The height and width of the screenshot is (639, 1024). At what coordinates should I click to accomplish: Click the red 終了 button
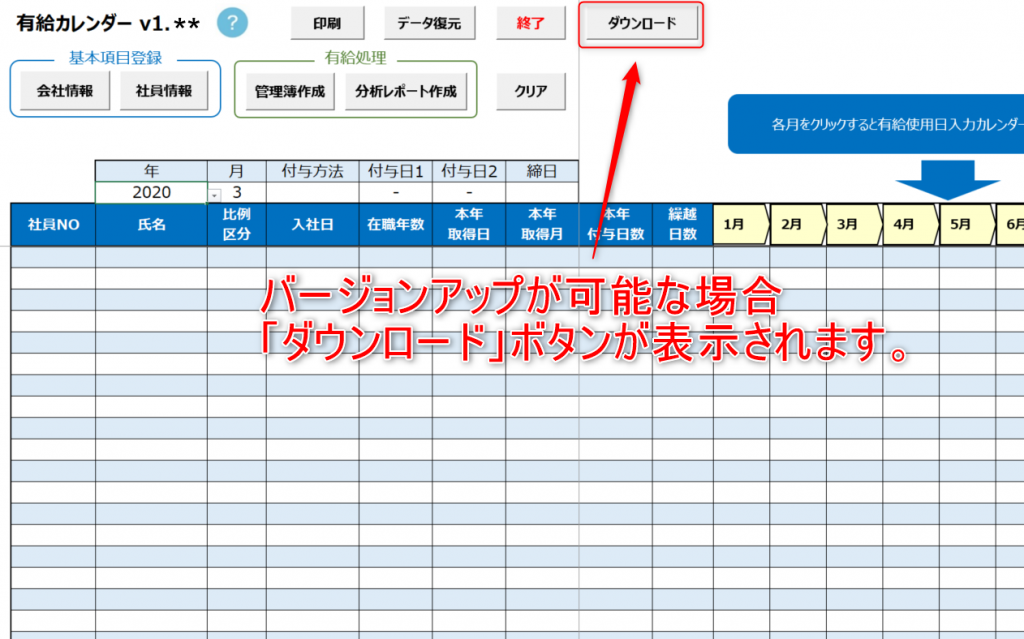pos(530,24)
